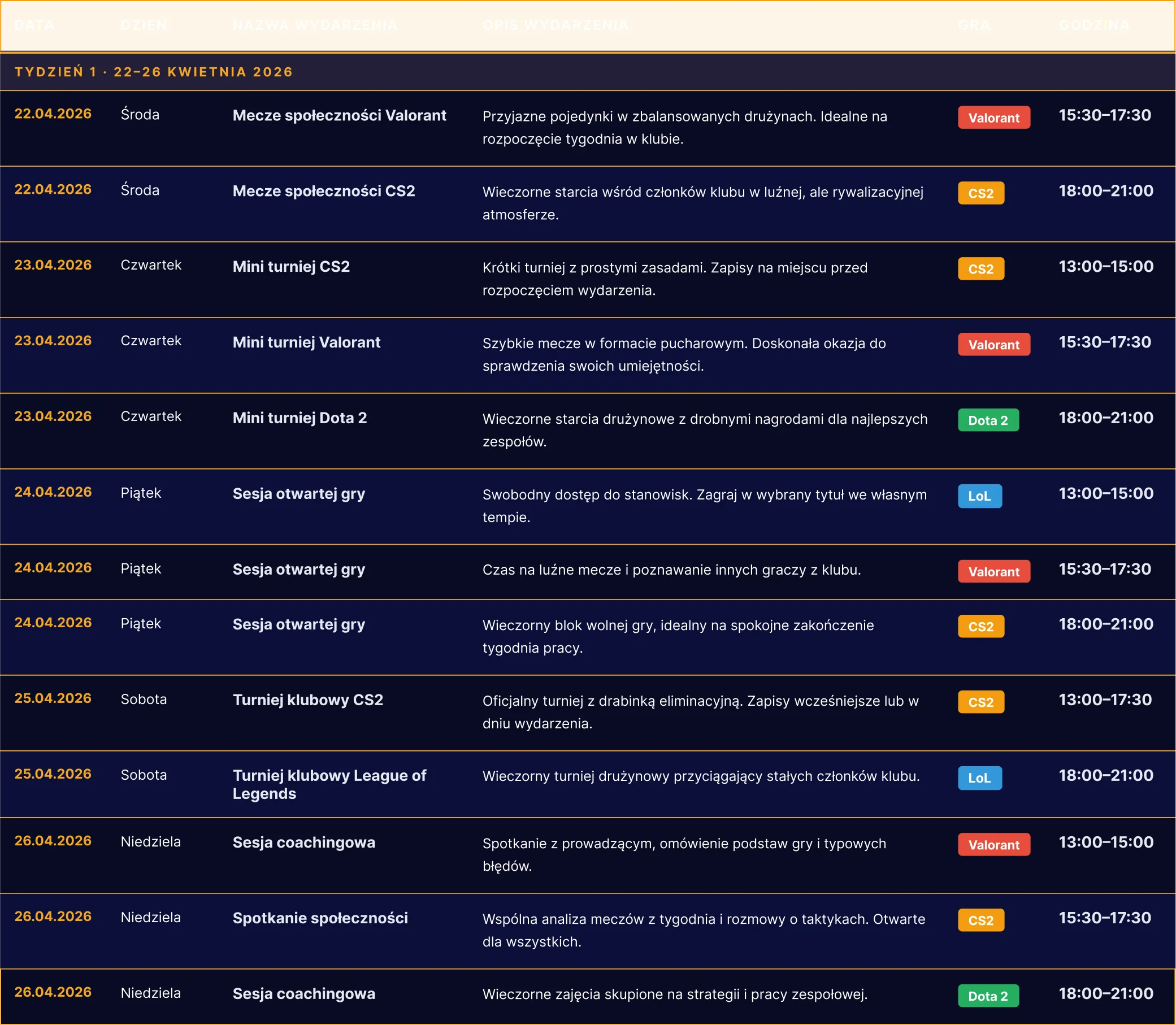The image size is (1176, 1025).
Task: Open the 'Turniej klubowy CS2' event name
Action: pos(308,700)
